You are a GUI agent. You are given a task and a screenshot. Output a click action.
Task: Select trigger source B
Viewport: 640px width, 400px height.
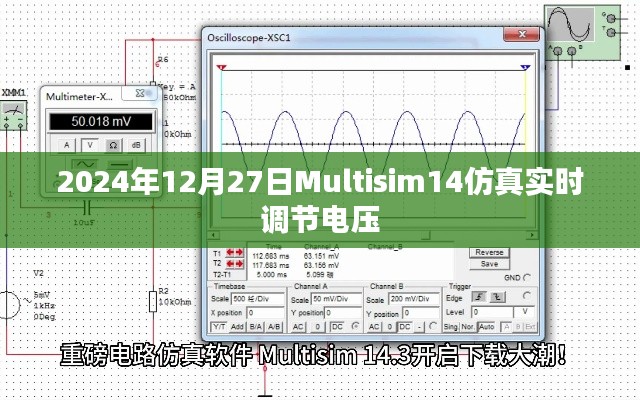click(x=518, y=327)
